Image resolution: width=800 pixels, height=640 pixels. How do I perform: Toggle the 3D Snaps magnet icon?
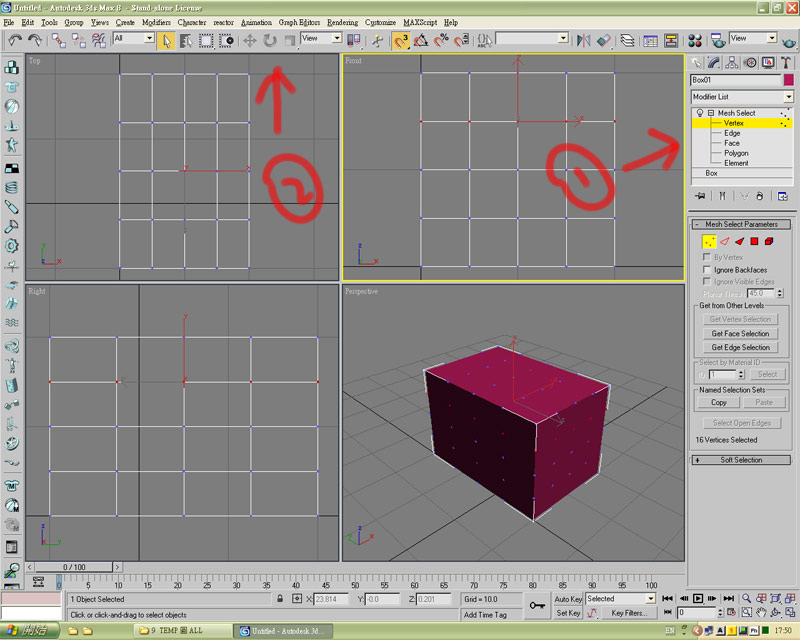click(x=401, y=41)
